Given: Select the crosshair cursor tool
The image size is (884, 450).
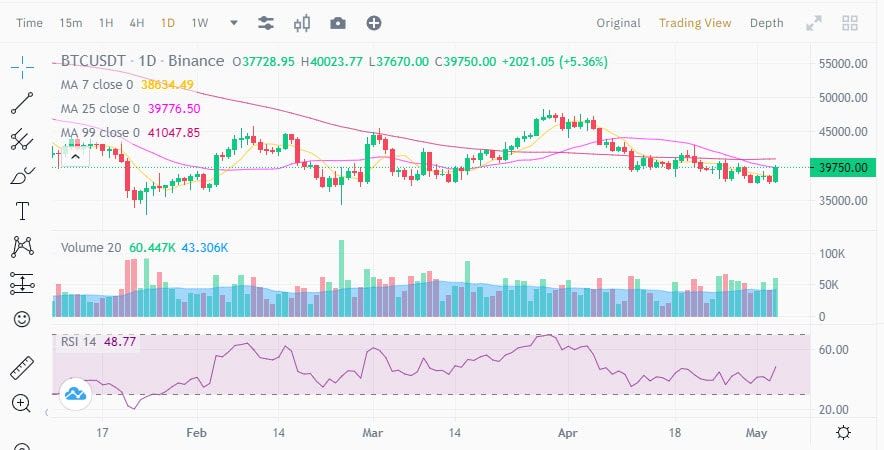Looking at the screenshot, I should click(22, 68).
